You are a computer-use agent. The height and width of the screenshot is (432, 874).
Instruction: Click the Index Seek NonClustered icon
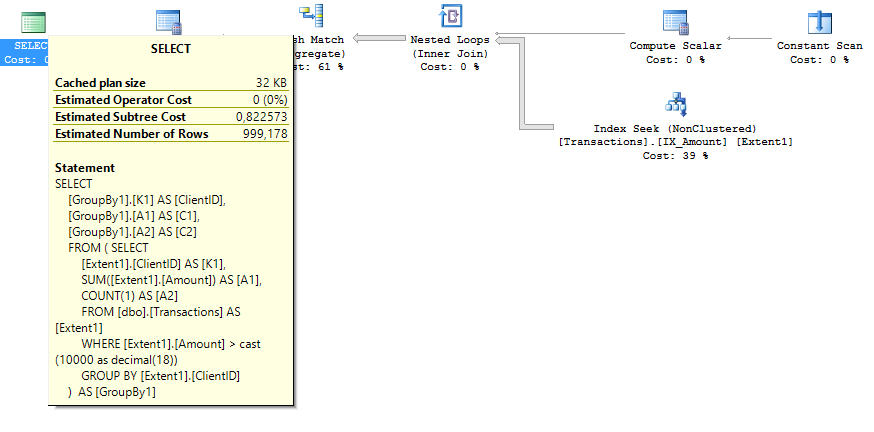pos(676,105)
